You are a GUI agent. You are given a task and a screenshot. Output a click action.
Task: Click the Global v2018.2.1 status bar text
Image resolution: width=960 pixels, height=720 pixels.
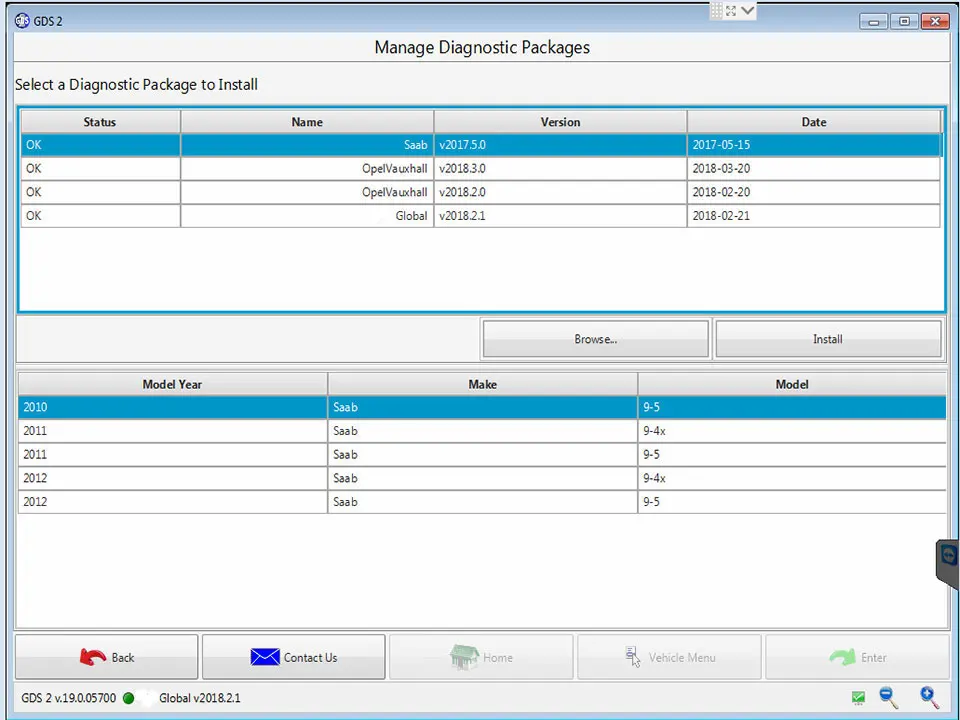tap(200, 698)
